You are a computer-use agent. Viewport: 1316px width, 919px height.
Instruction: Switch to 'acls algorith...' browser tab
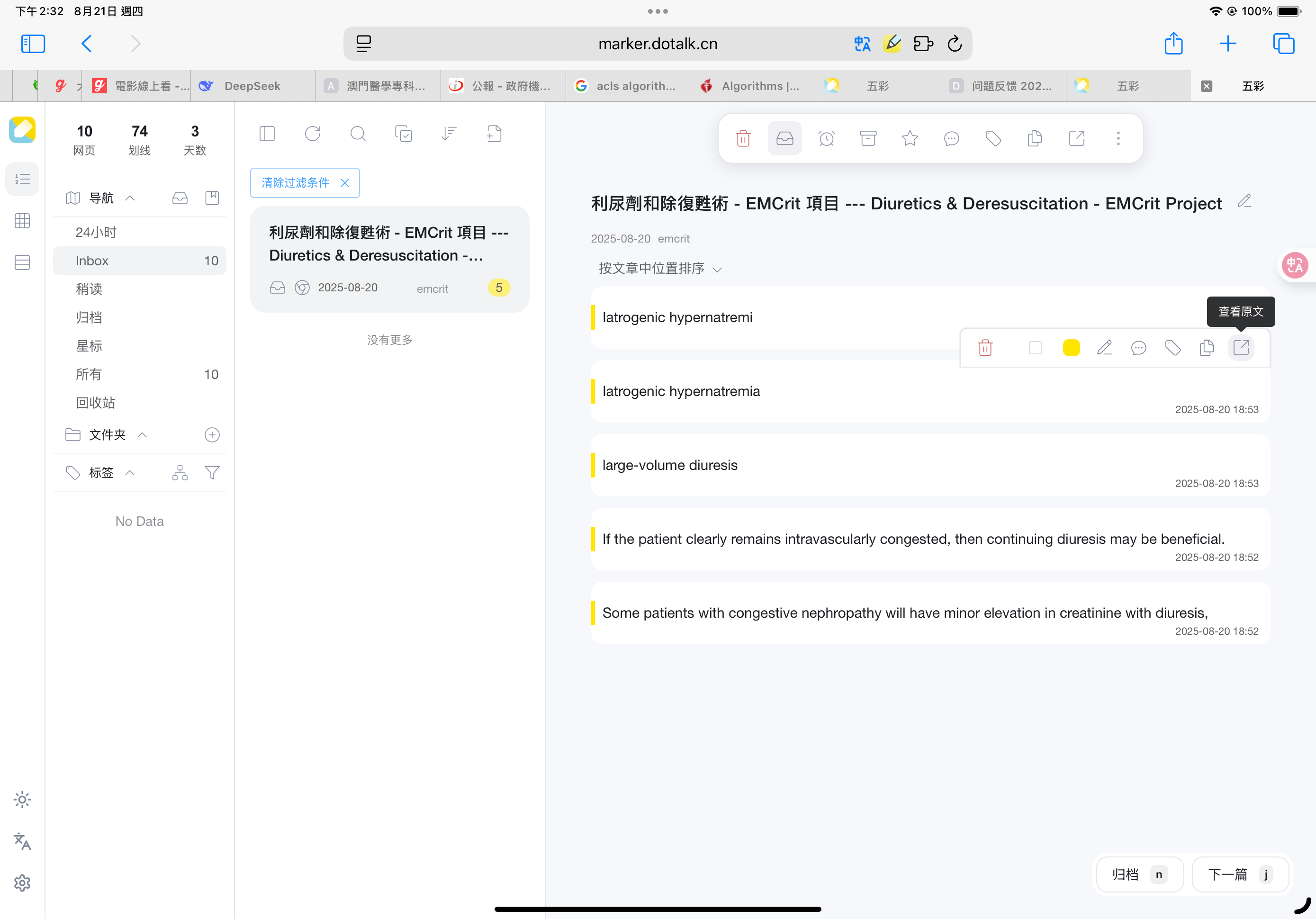click(x=628, y=86)
